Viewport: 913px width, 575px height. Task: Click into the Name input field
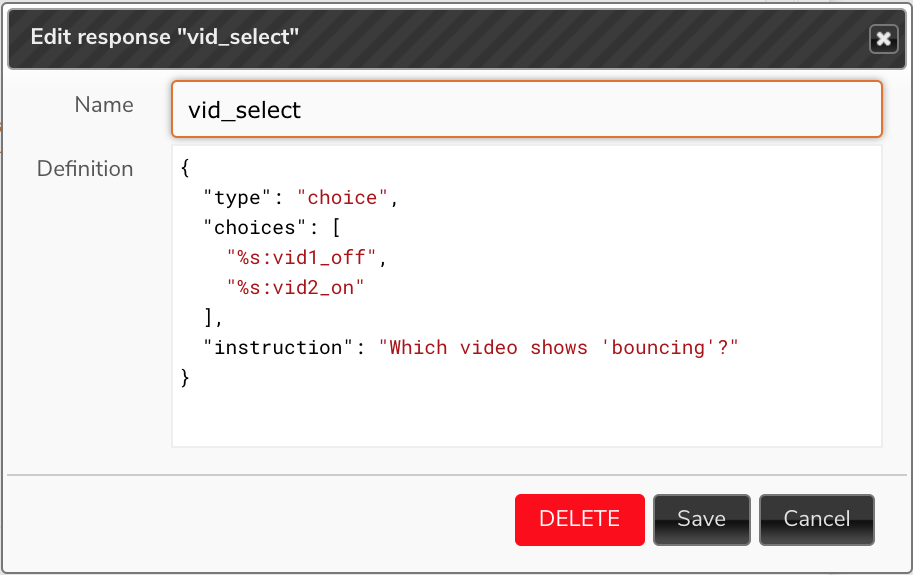527,109
